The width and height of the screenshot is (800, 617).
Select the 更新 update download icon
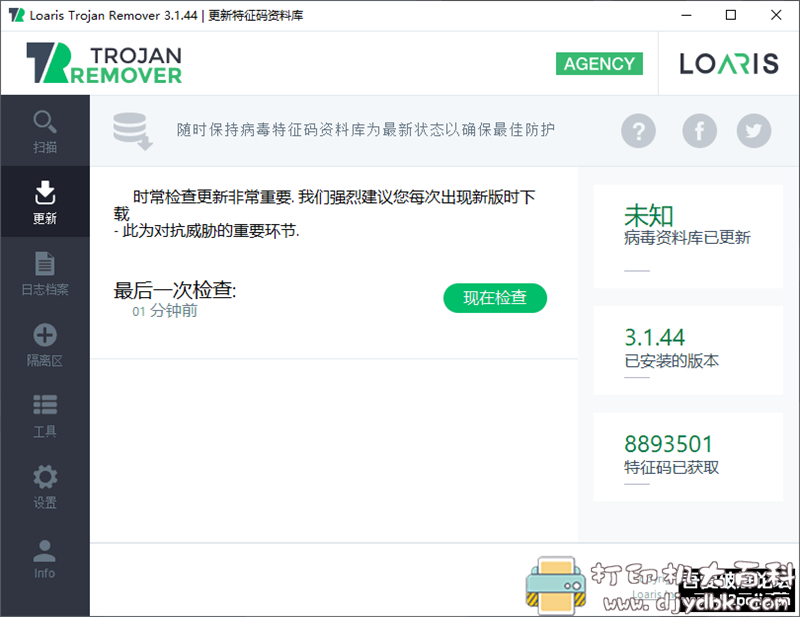click(45, 192)
